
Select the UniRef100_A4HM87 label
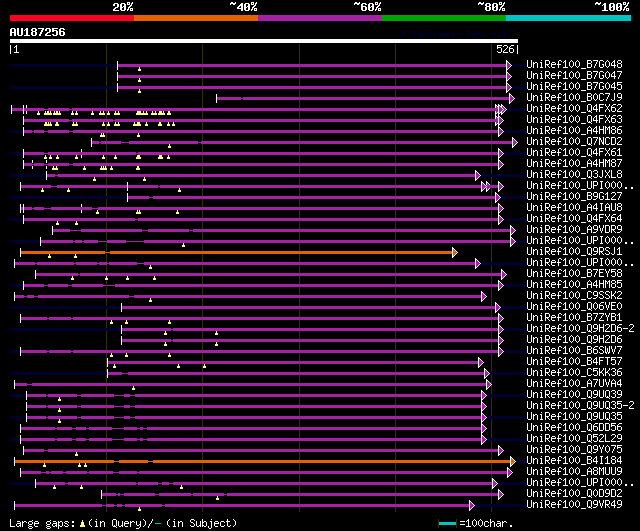574,164
